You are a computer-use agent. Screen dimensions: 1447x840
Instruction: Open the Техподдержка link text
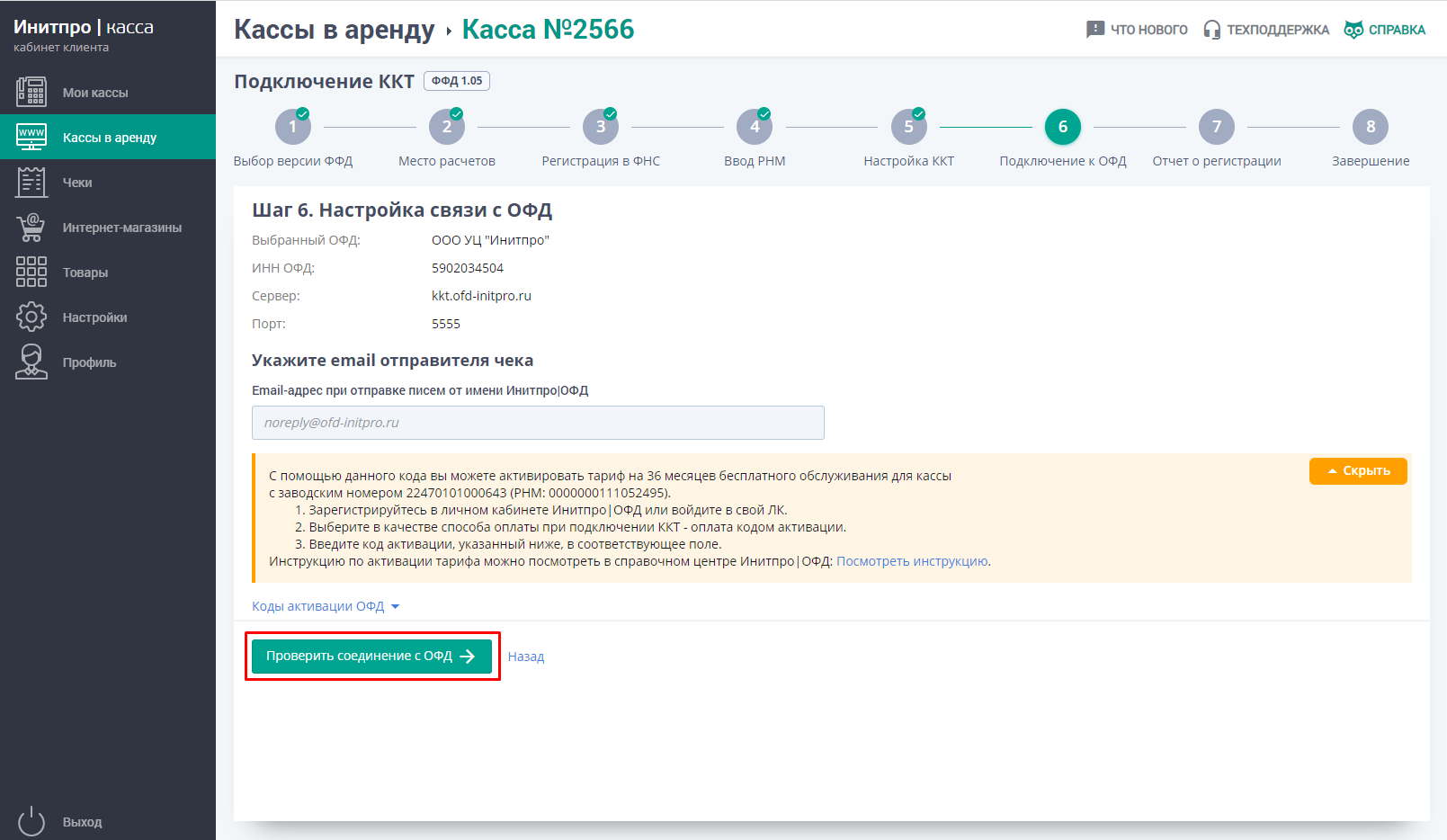[x=1278, y=30]
